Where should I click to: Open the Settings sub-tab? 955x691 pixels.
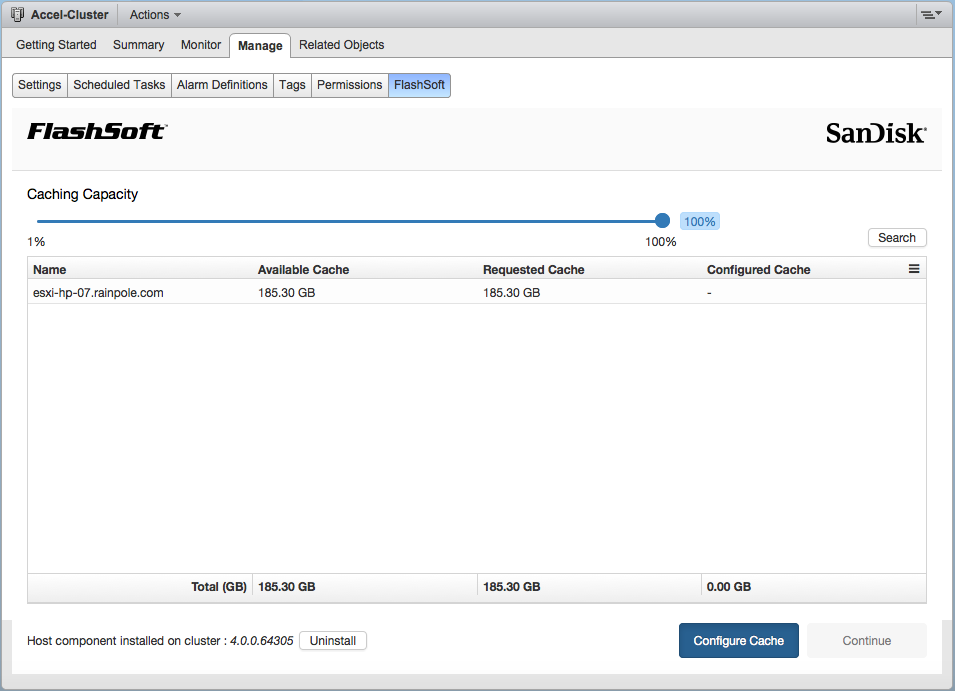click(x=40, y=85)
